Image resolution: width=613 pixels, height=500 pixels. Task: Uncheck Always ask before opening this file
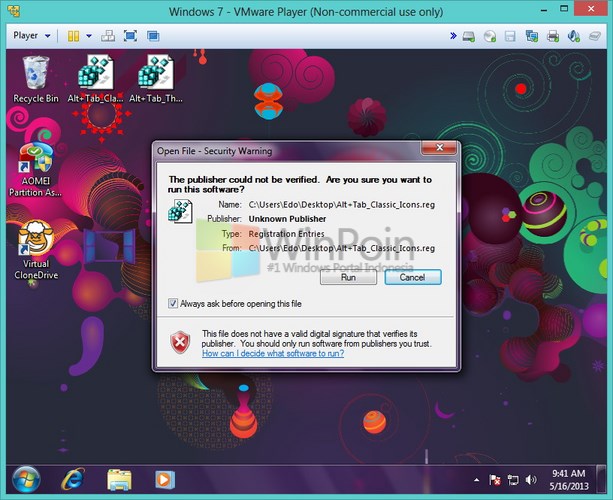[172, 303]
